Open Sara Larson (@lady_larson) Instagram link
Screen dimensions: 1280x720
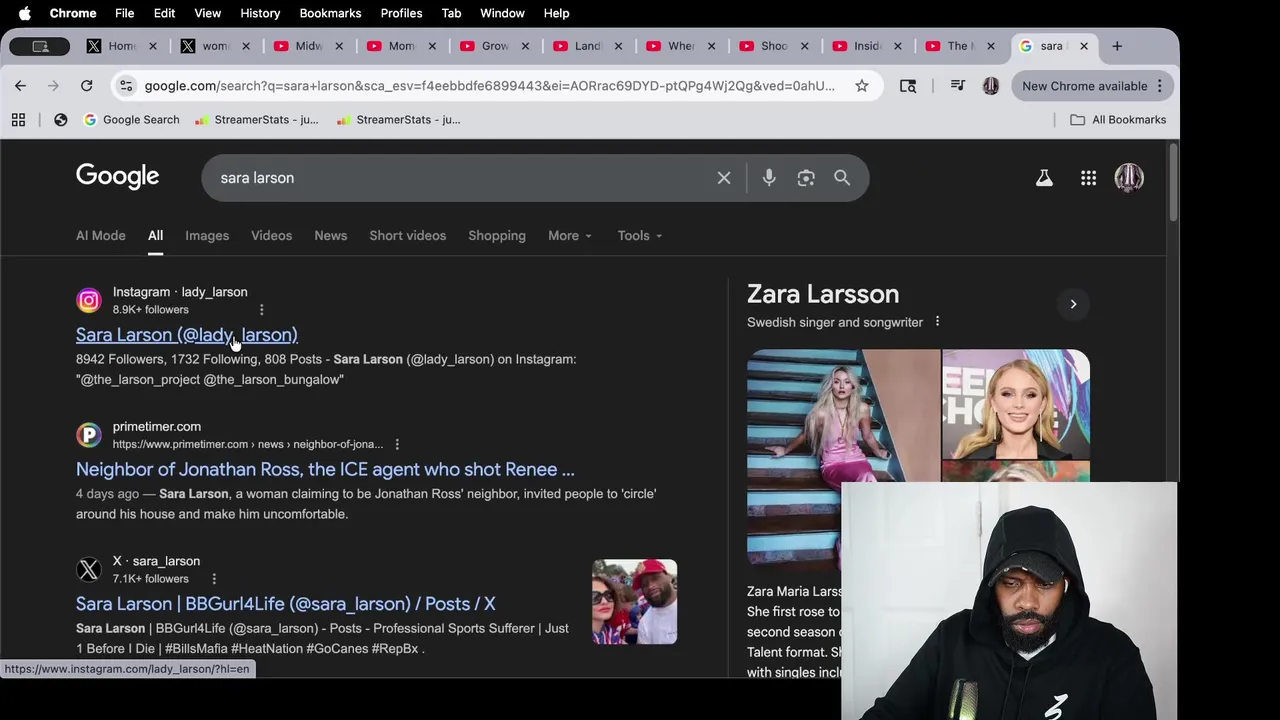[x=187, y=335]
